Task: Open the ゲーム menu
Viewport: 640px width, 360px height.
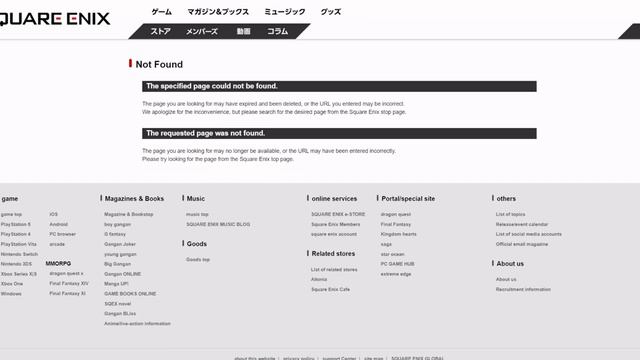Action: (x=161, y=12)
